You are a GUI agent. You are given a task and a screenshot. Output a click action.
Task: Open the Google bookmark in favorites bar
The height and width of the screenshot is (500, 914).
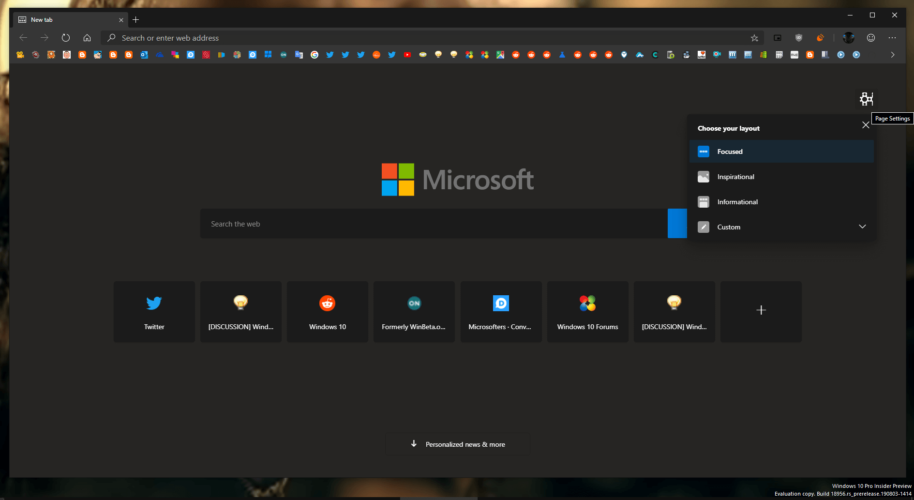[x=314, y=55]
